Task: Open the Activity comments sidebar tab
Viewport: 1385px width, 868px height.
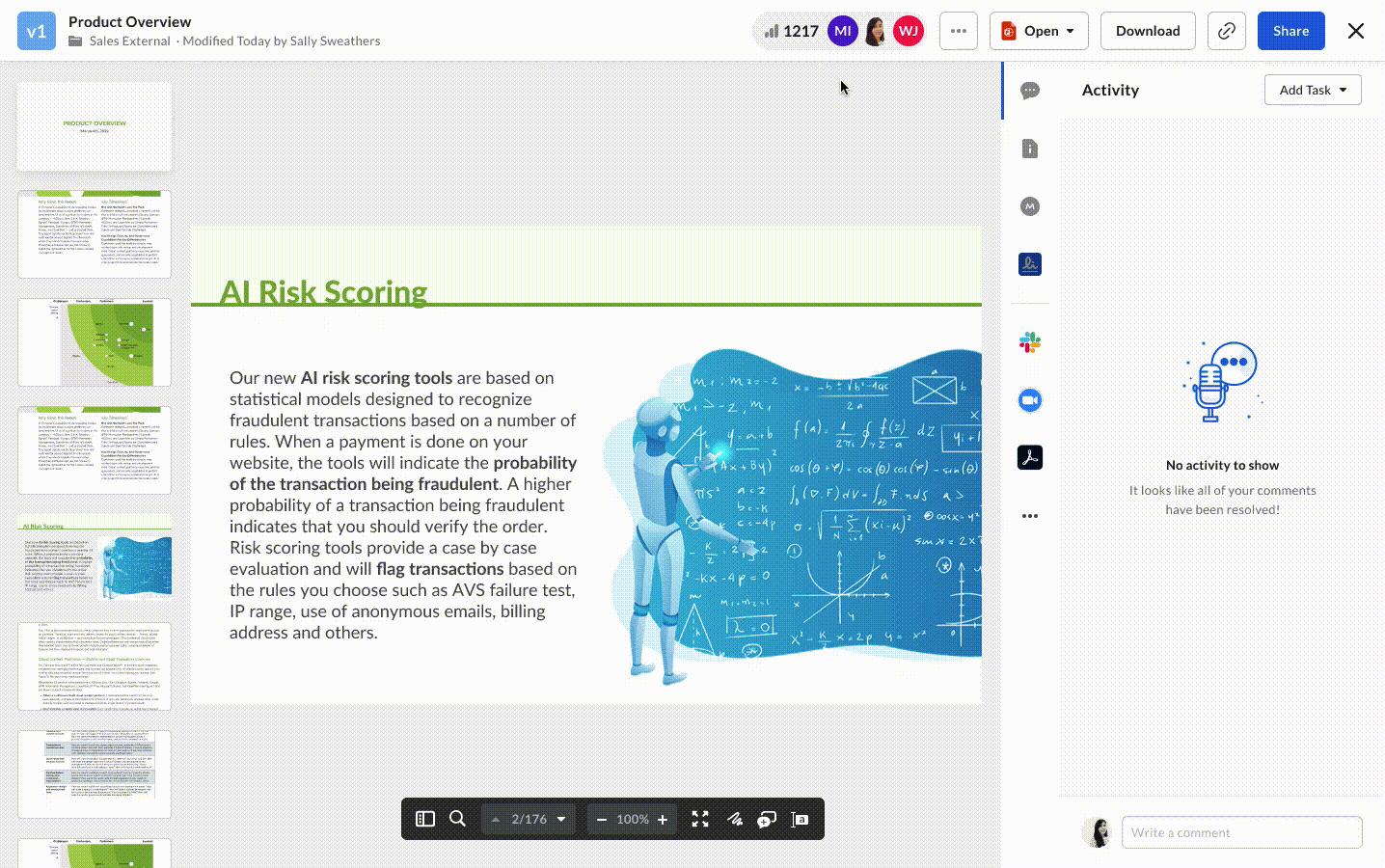Action: 1030,91
